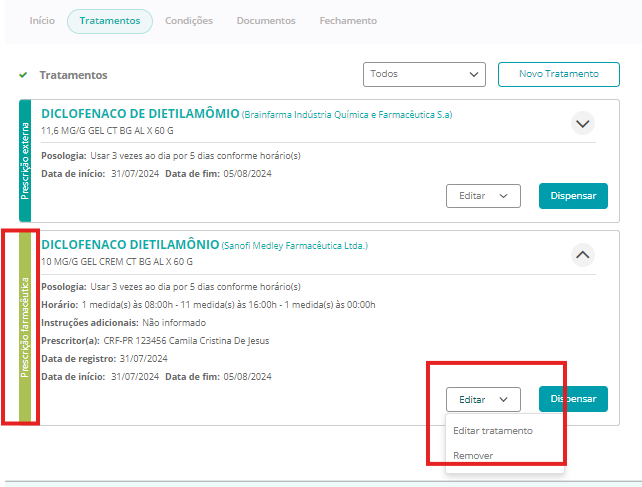Click 'Não informado' additional instructions value

pyautogui.click(x=174, y=323)
